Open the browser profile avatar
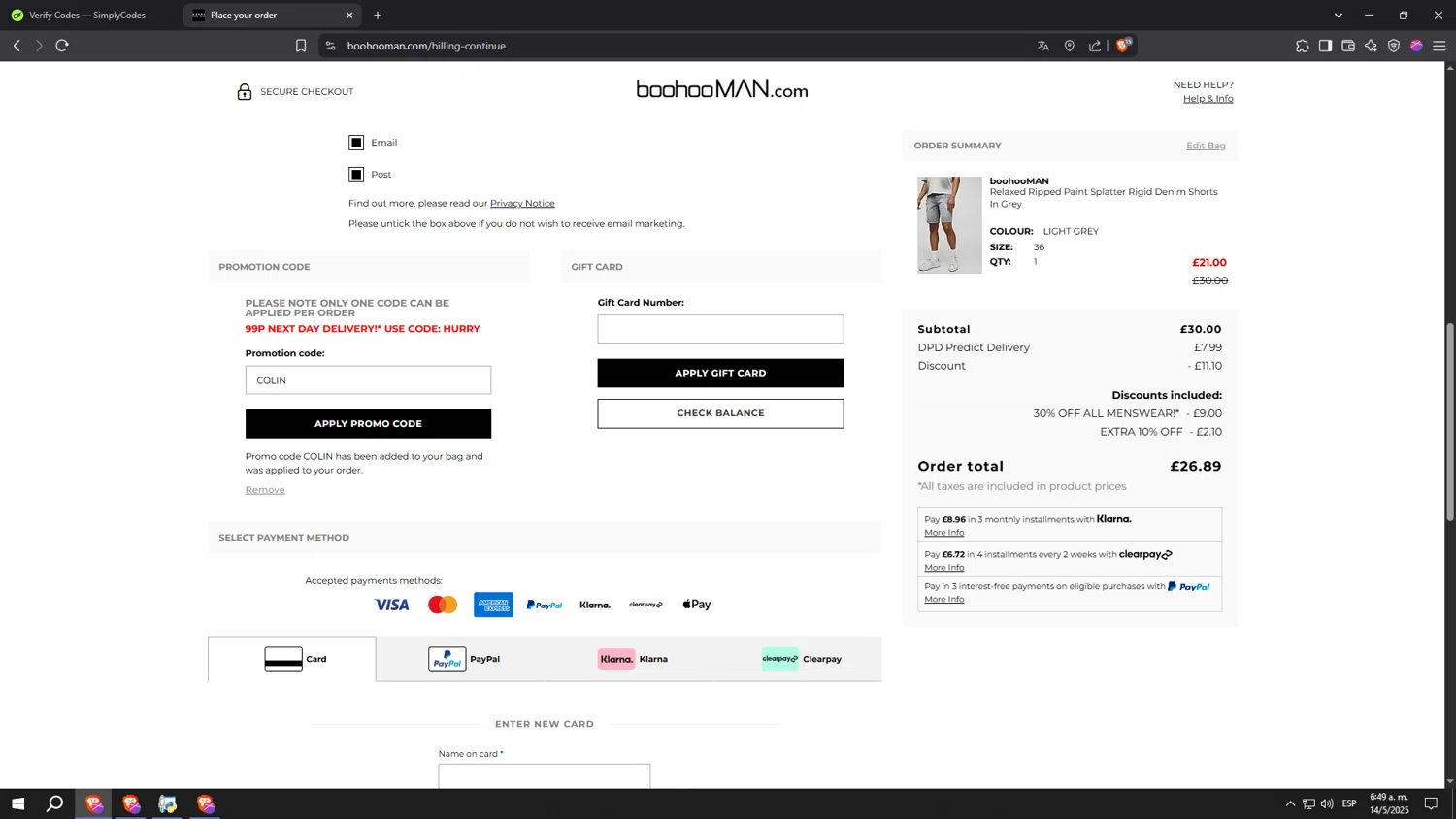1456x819 pixels. click(1417, 46)
